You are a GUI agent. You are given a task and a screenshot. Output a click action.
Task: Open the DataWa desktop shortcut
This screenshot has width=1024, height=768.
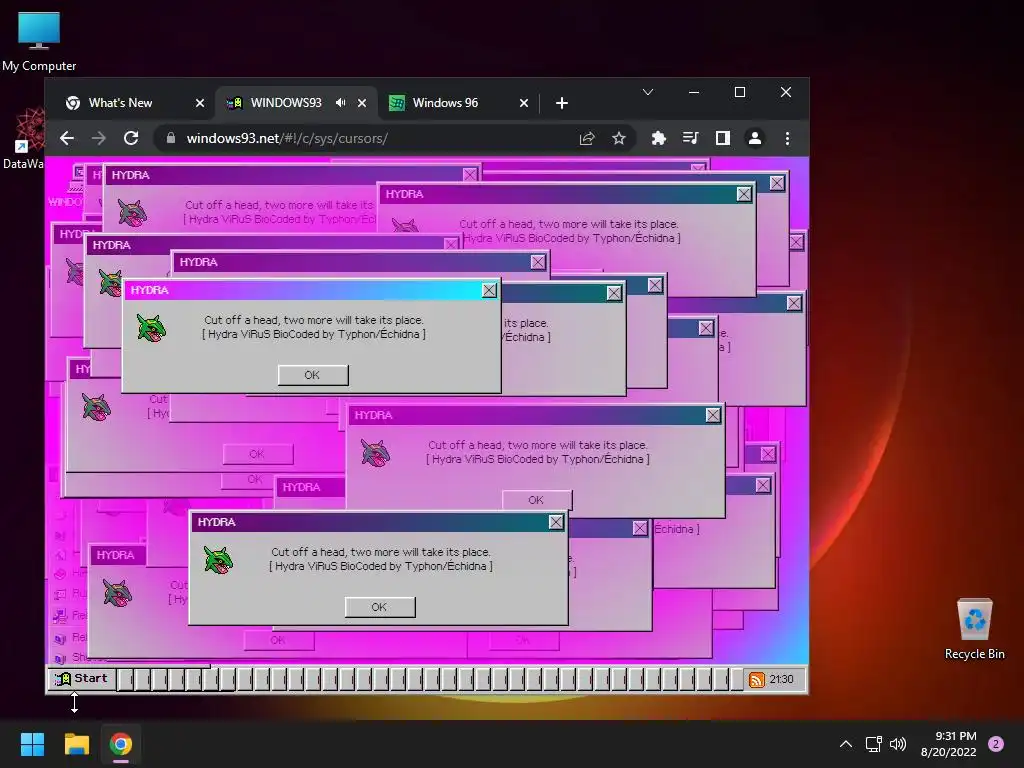click(24, 140)
